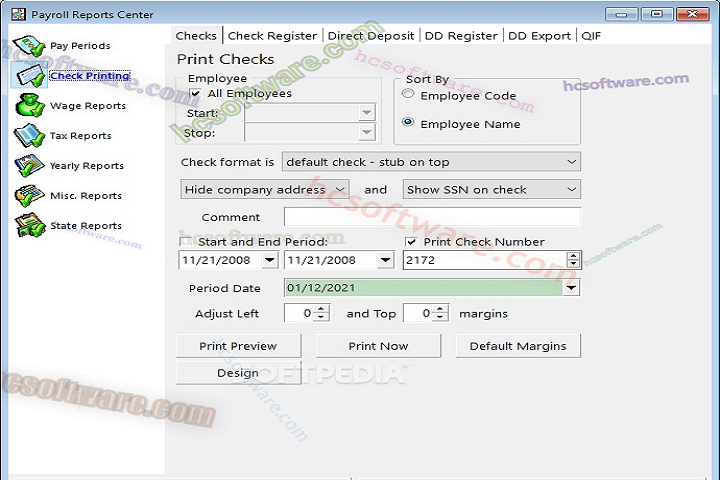Decrease the check number with down arrow

click(573, 264)
